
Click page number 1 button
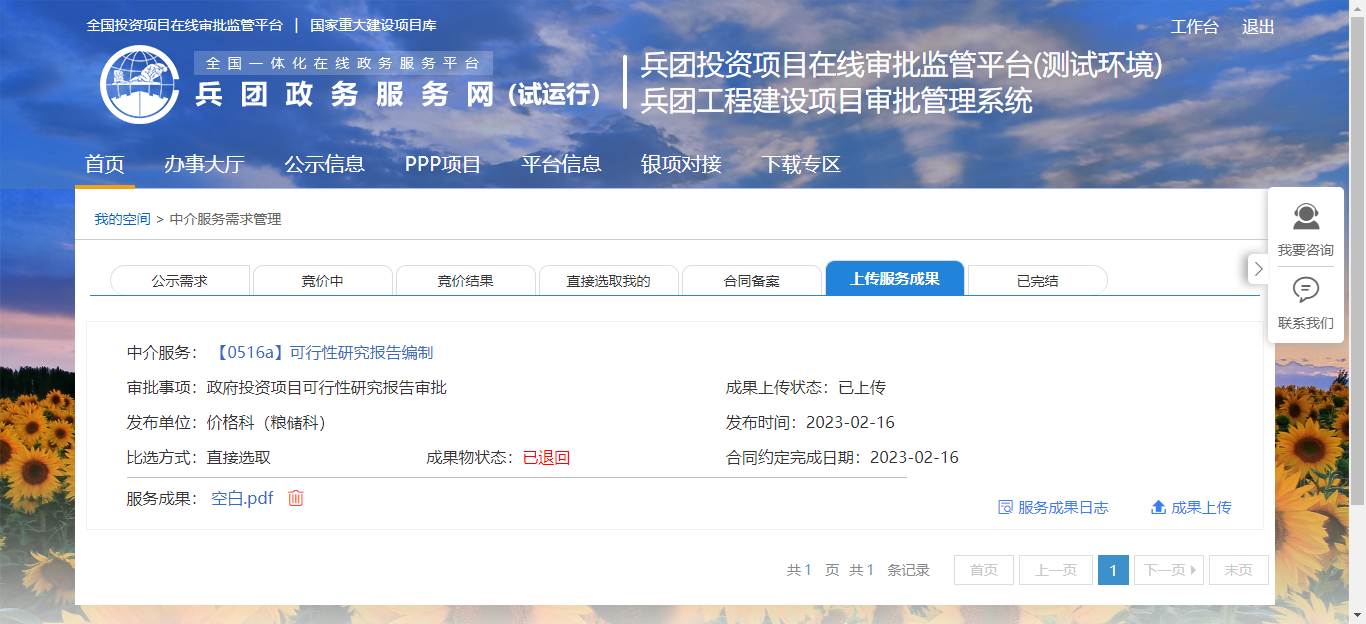pos(1113,570)
